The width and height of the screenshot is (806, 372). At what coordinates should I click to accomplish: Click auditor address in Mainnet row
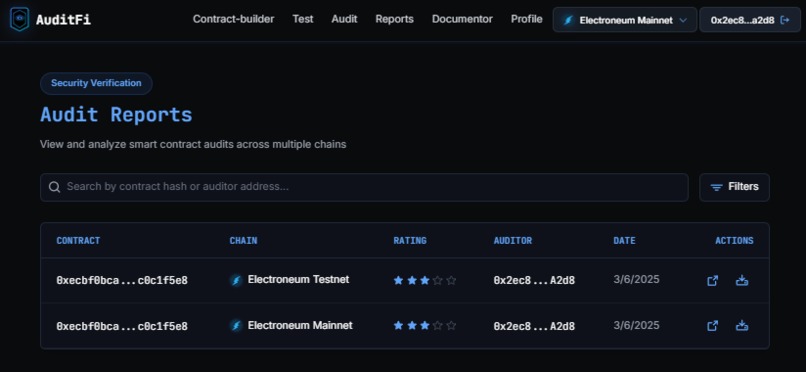[534, 326]
